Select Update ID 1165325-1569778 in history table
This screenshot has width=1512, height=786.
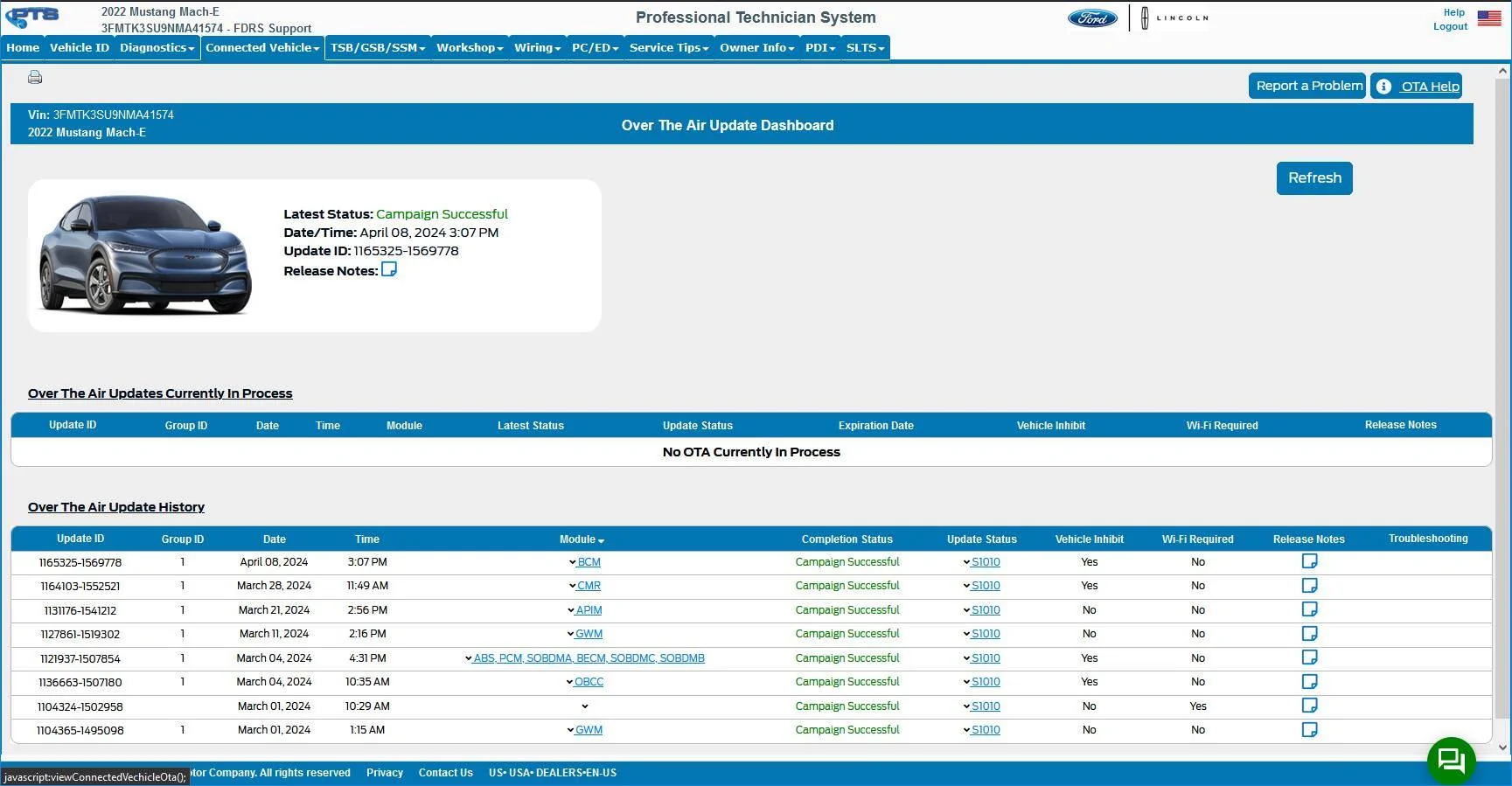[80, 563]
